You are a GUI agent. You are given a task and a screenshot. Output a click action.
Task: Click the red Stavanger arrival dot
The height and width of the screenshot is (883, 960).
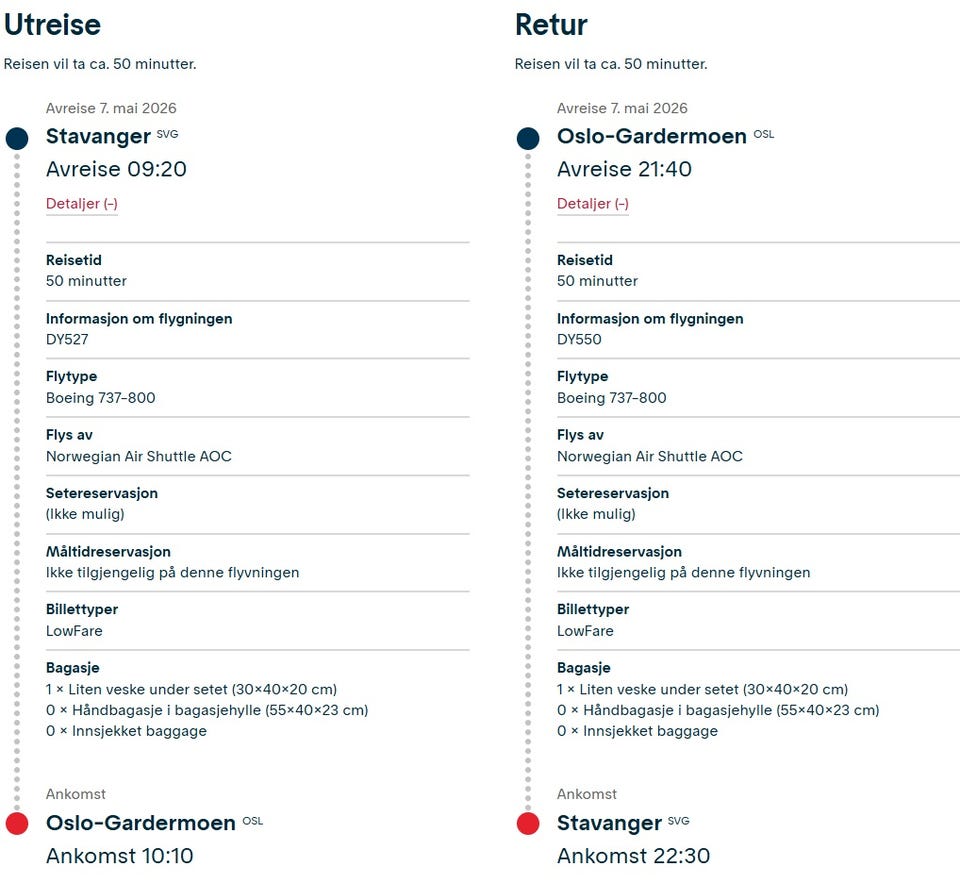click(x=528, y=824)
